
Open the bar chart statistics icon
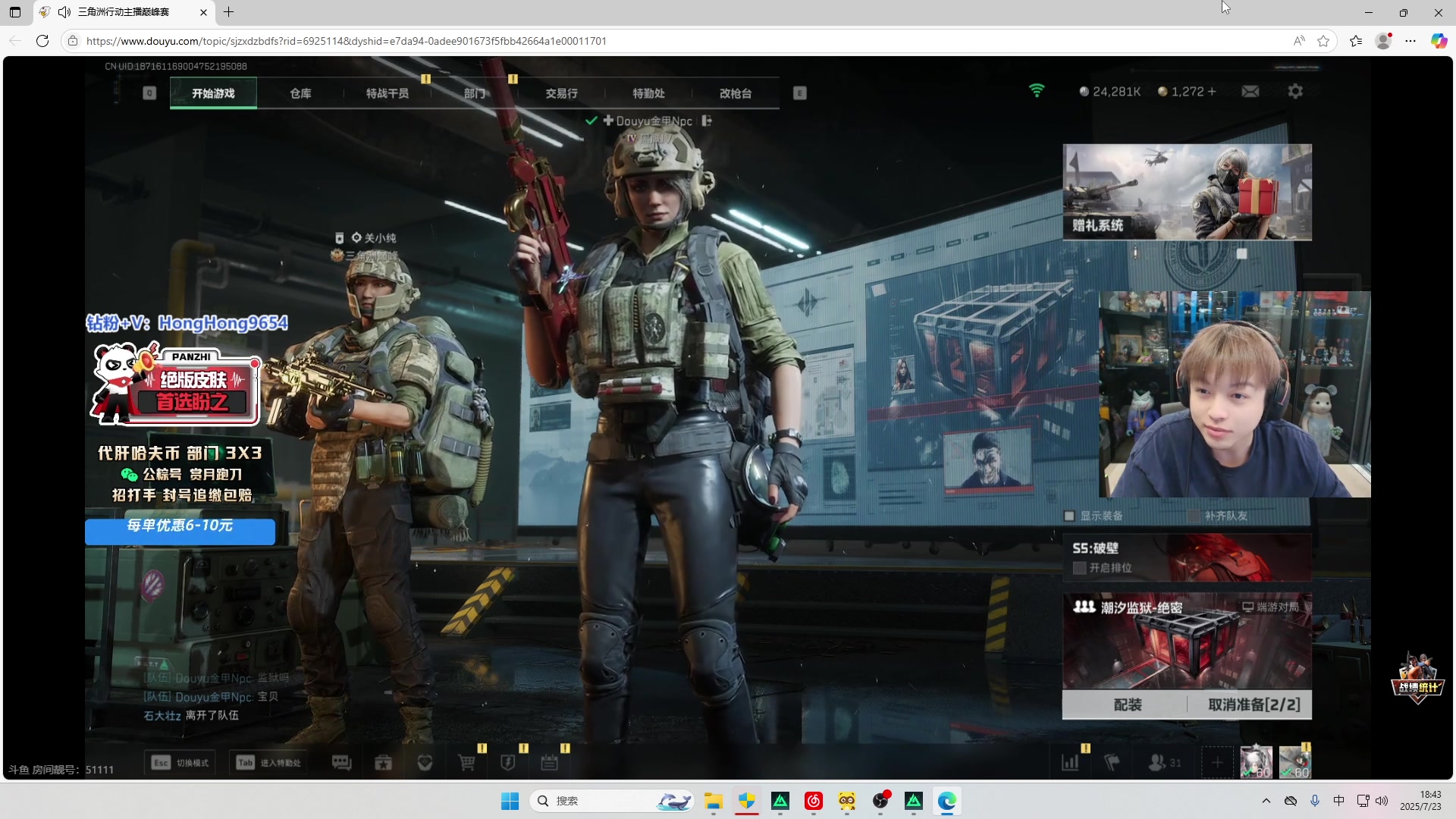pos(1070,763)
